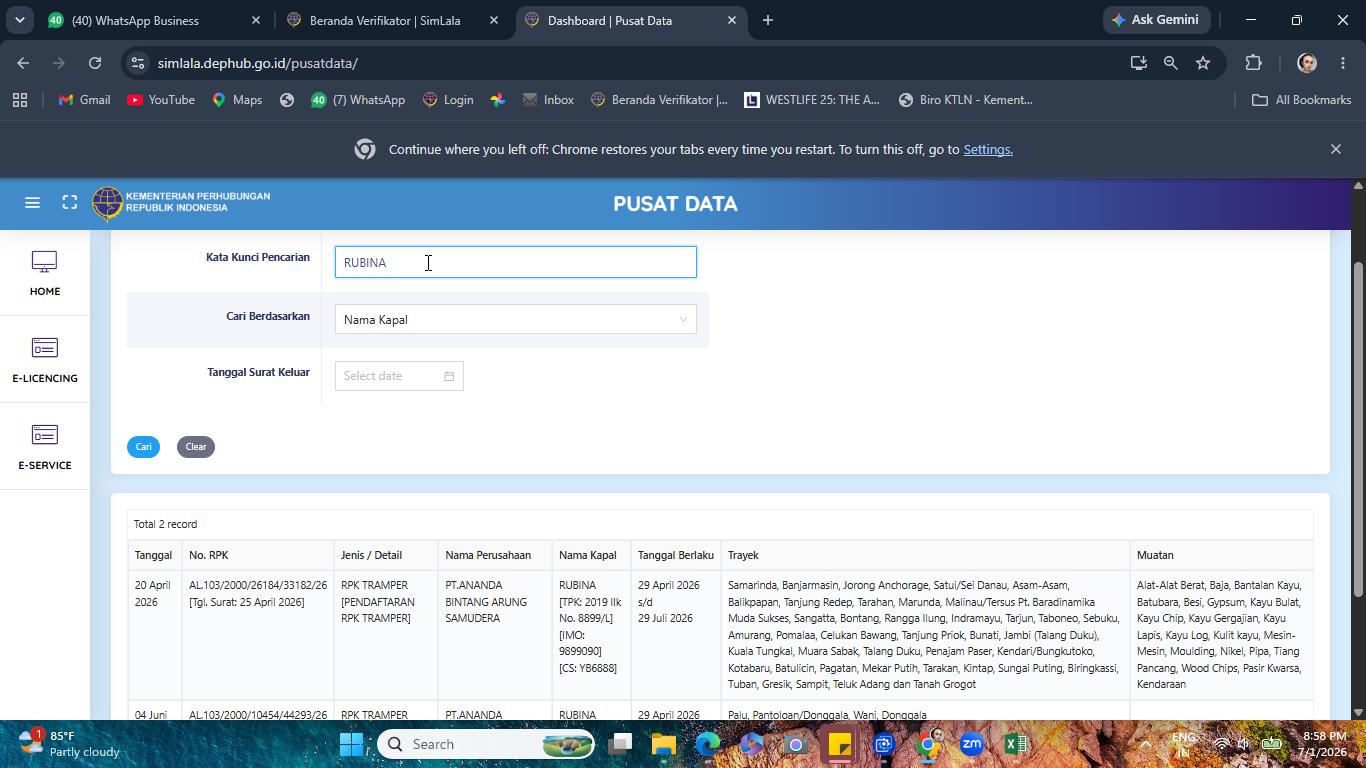View site information for simlala.dephub.go.id
The image size is (1366, 768).
(x=138, y=63)
